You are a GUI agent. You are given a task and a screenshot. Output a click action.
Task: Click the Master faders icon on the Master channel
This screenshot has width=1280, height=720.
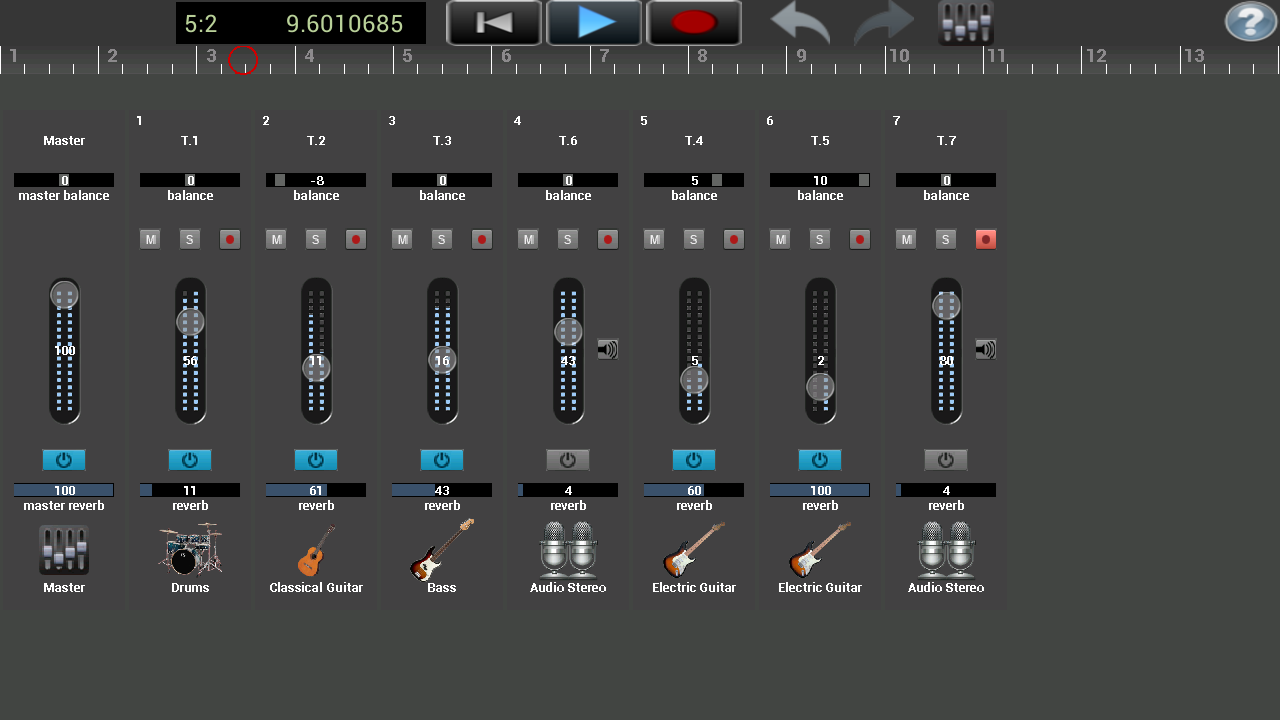(x=64, y=550)
